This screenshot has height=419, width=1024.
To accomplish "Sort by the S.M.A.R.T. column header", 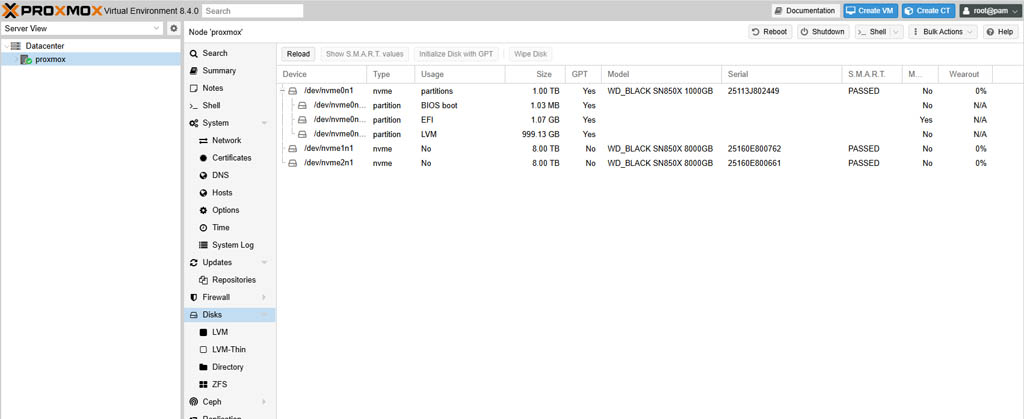I will tap(872, 74).
